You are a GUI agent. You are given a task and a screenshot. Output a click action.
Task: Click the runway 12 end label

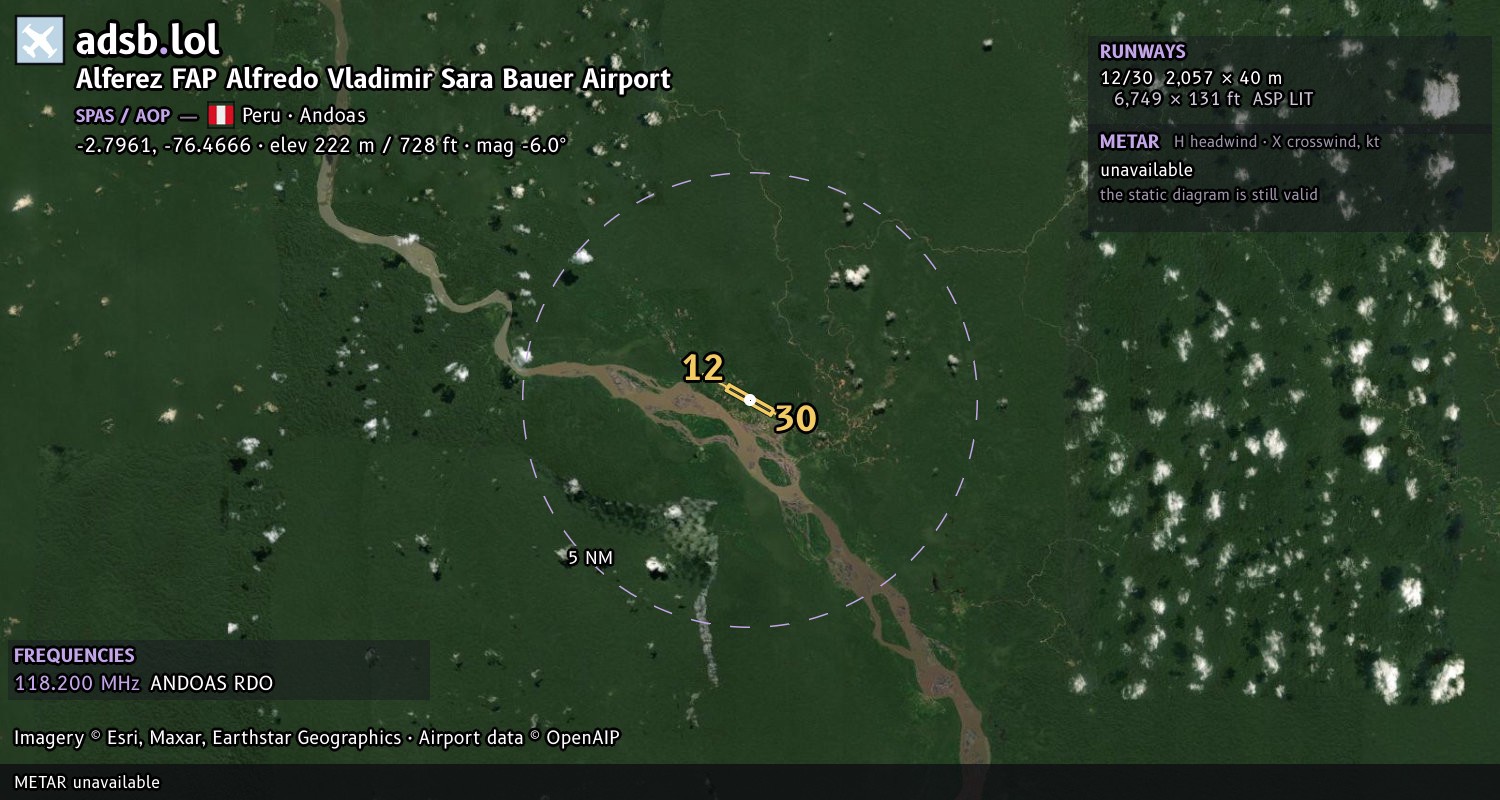(703, 368)
